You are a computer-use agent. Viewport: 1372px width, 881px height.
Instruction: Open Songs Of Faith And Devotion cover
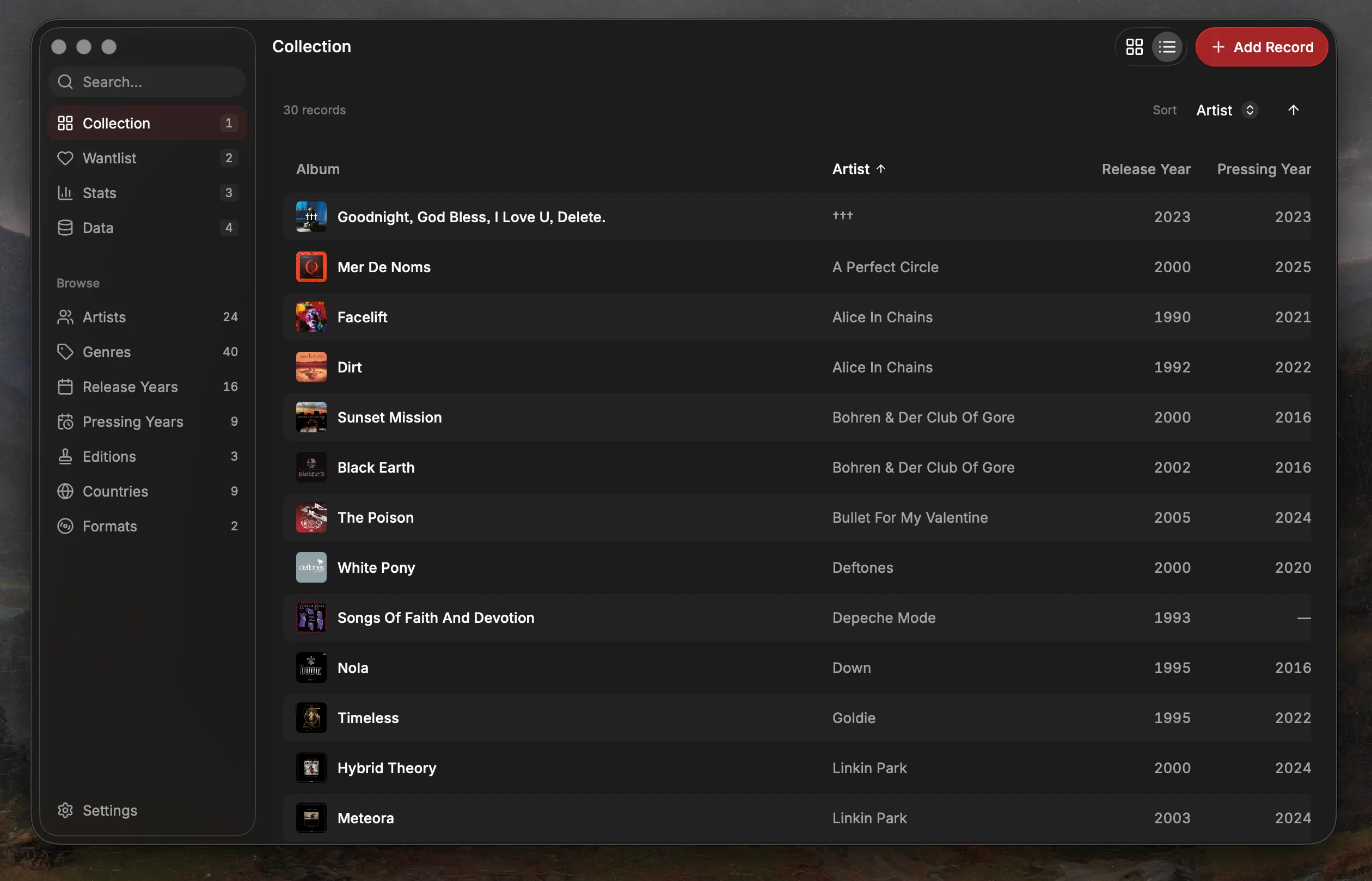click(311, 618)
